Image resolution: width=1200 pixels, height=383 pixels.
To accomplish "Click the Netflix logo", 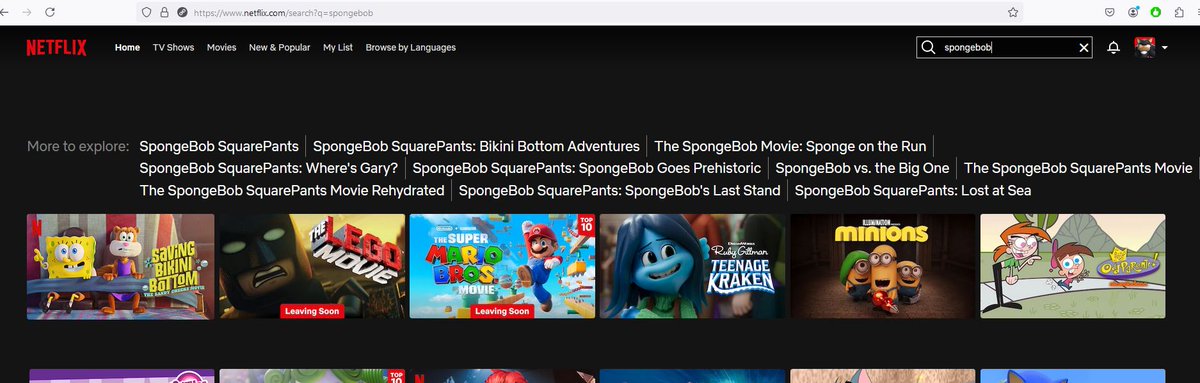I will click(x=57, y=48).
